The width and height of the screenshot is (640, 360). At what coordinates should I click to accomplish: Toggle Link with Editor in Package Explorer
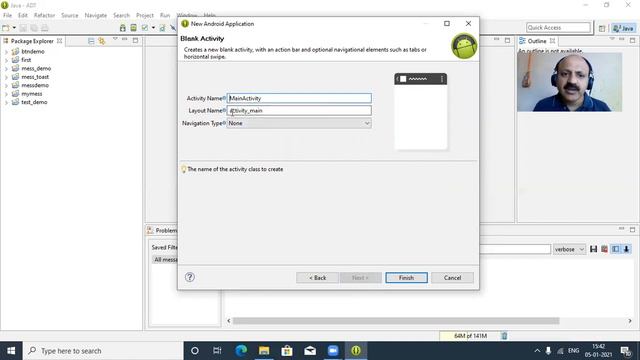(101, 41)
